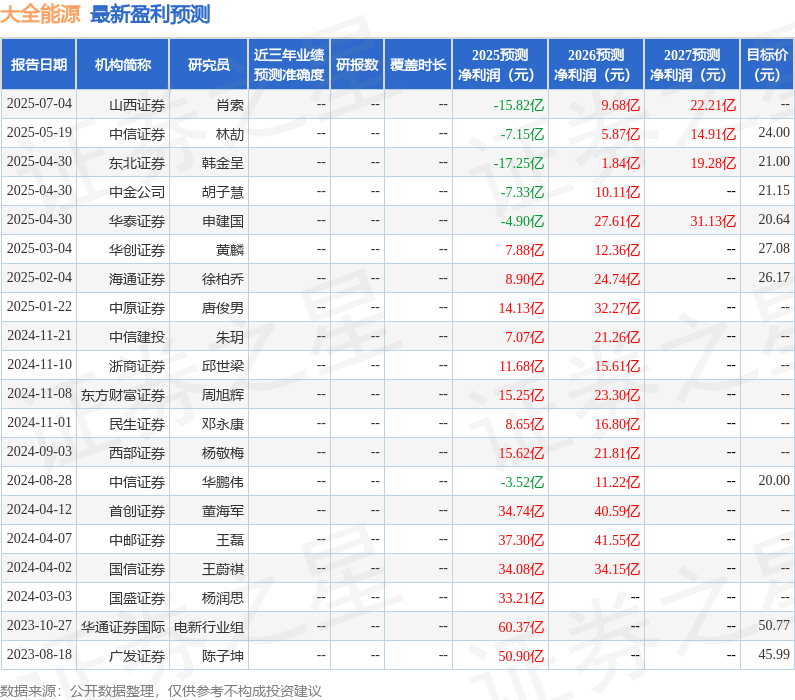
Task: Select the 33.21亿 forecast value
Action: pos(521,598)
